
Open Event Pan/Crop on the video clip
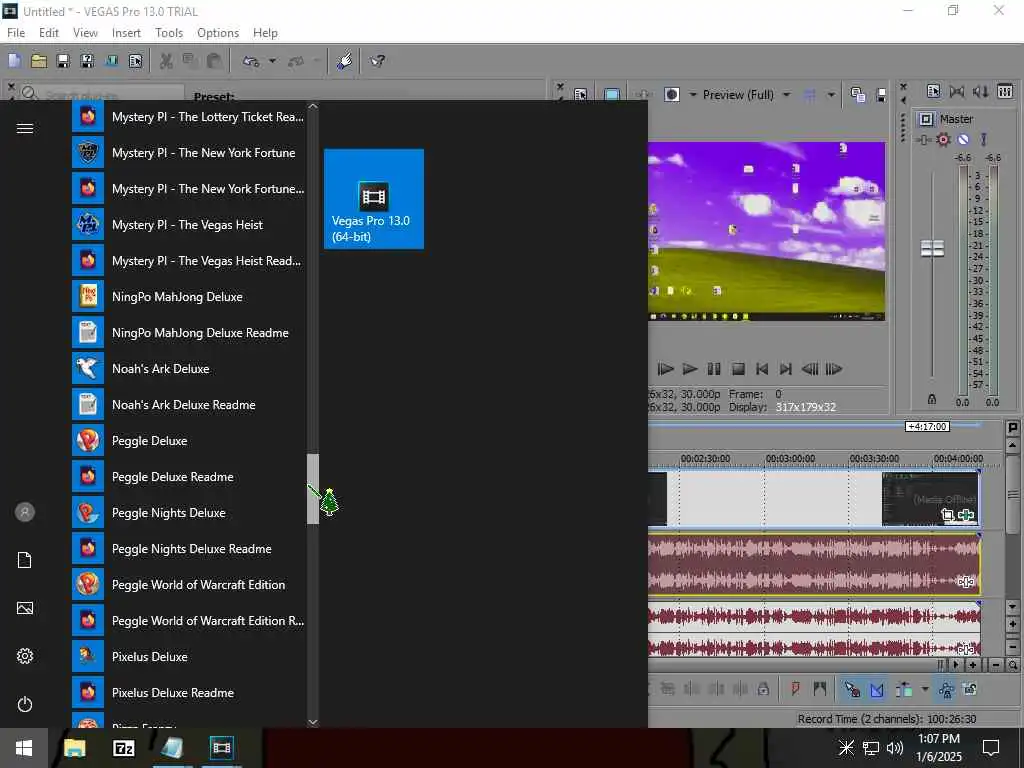[x=948, y=515]
